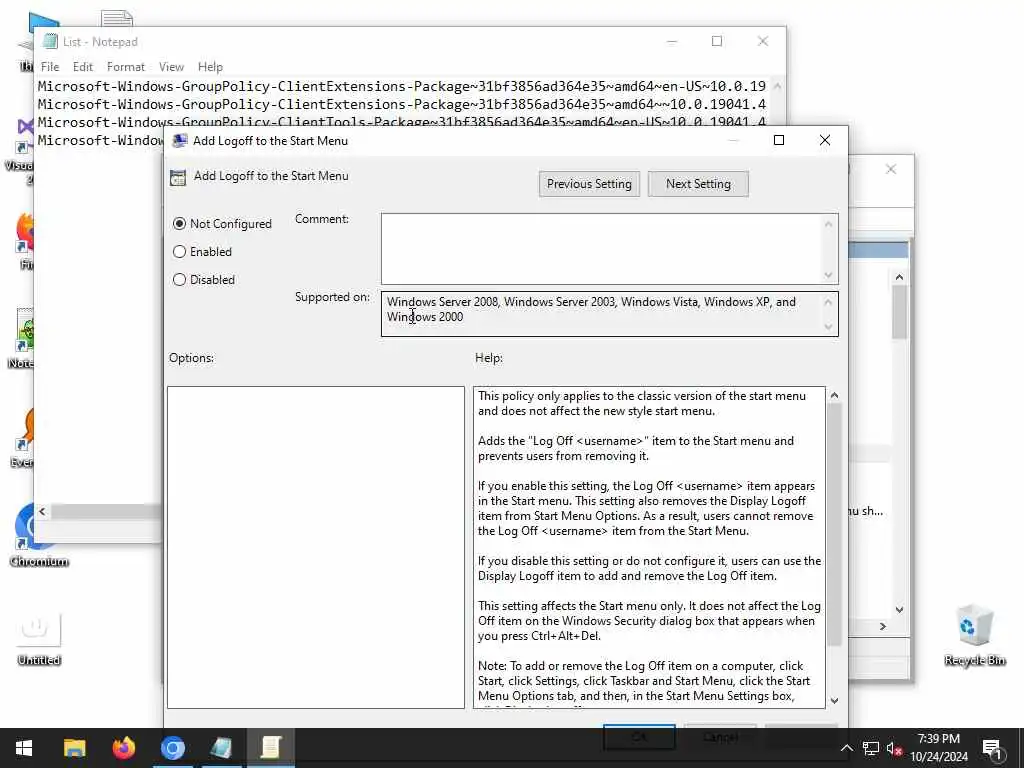Open the clock and date flyout
Viewport: 1024px width, 768px height.
(x=938, y=748)
